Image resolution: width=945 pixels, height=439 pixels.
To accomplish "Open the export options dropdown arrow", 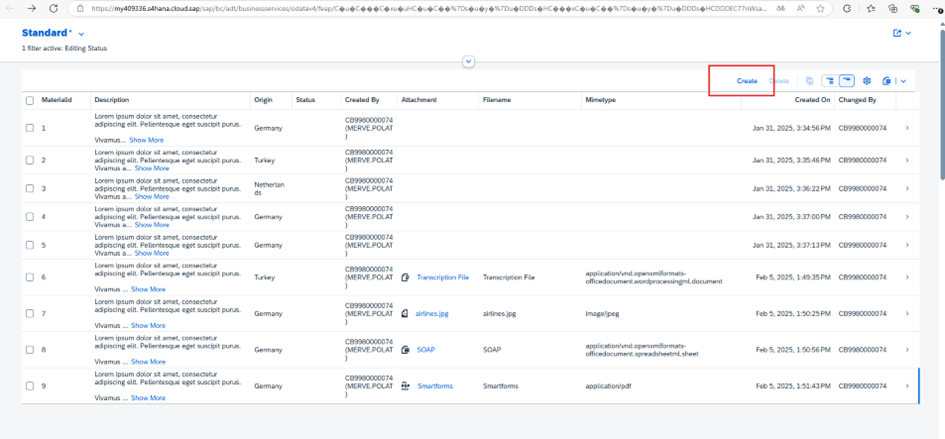I will point(903,81).
